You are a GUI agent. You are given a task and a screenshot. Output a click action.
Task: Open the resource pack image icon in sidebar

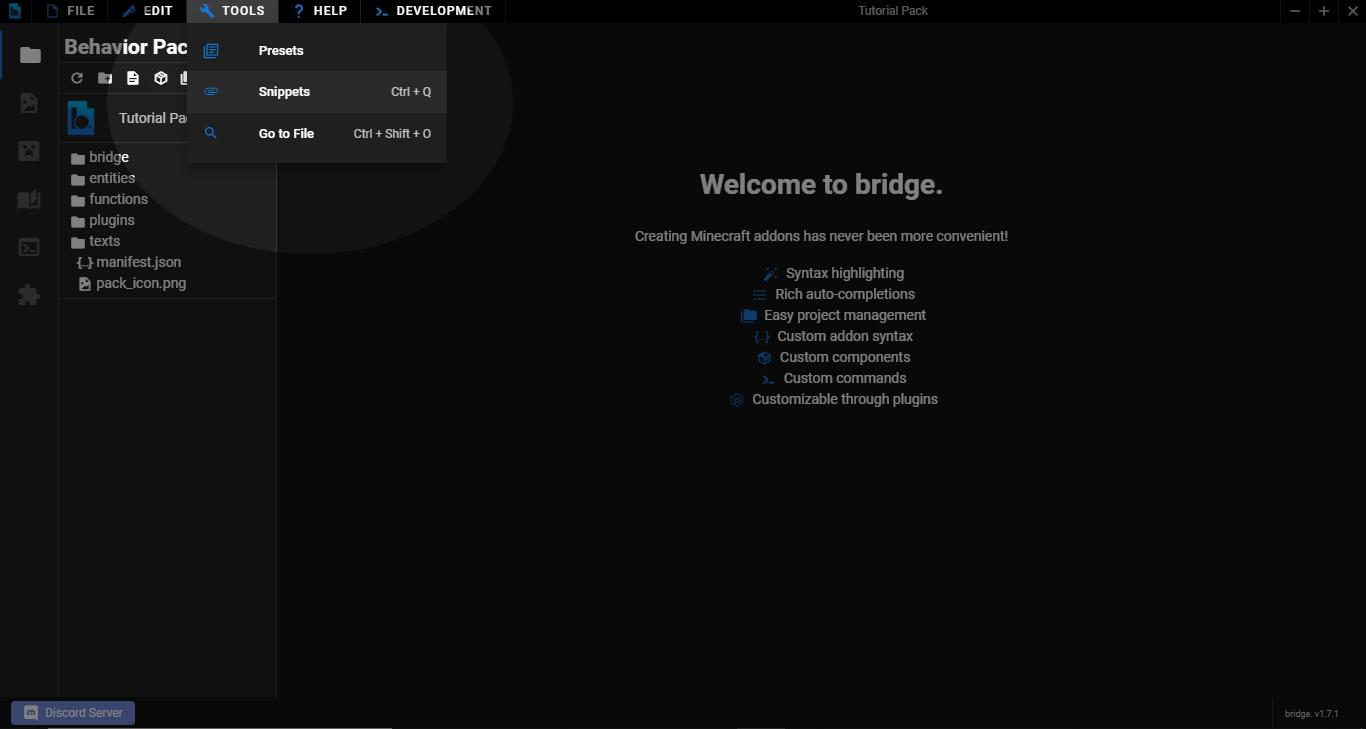[29, 103]
